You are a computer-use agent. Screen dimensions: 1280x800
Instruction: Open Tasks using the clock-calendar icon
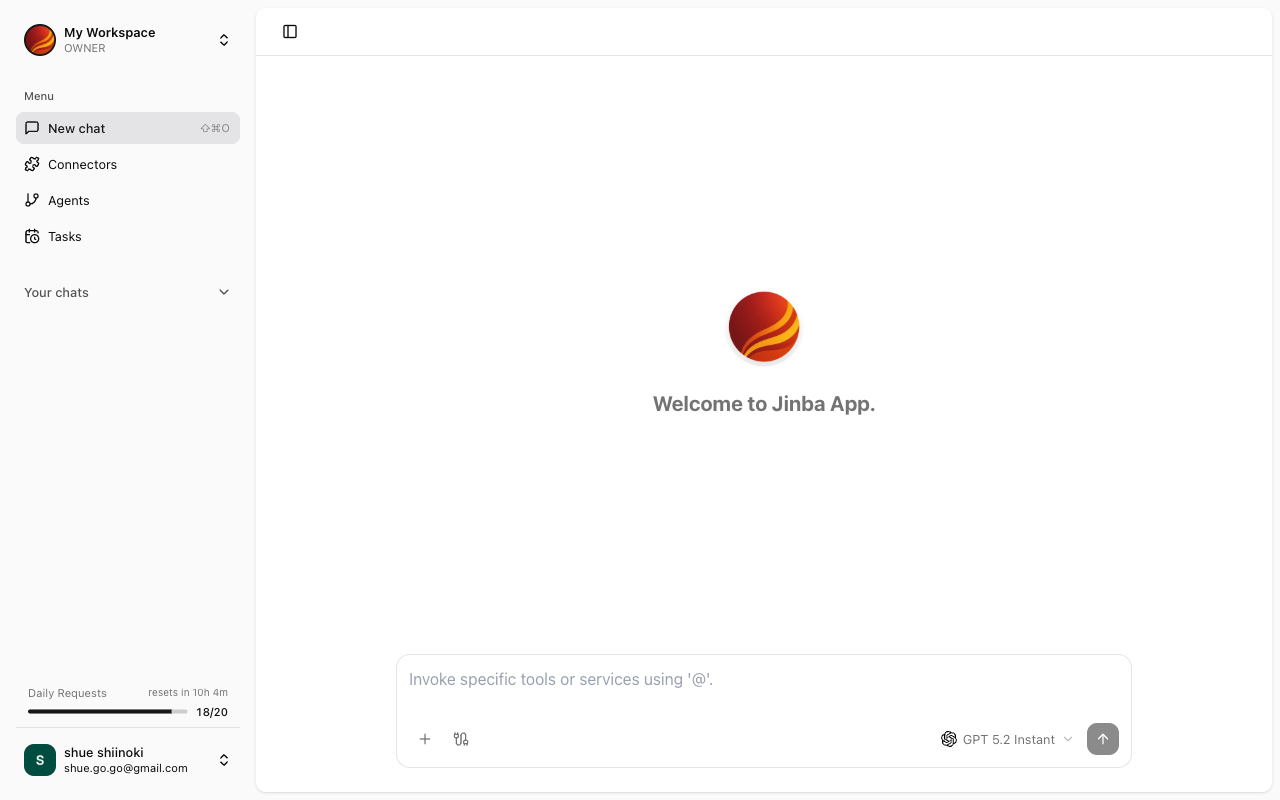[31, 236]
